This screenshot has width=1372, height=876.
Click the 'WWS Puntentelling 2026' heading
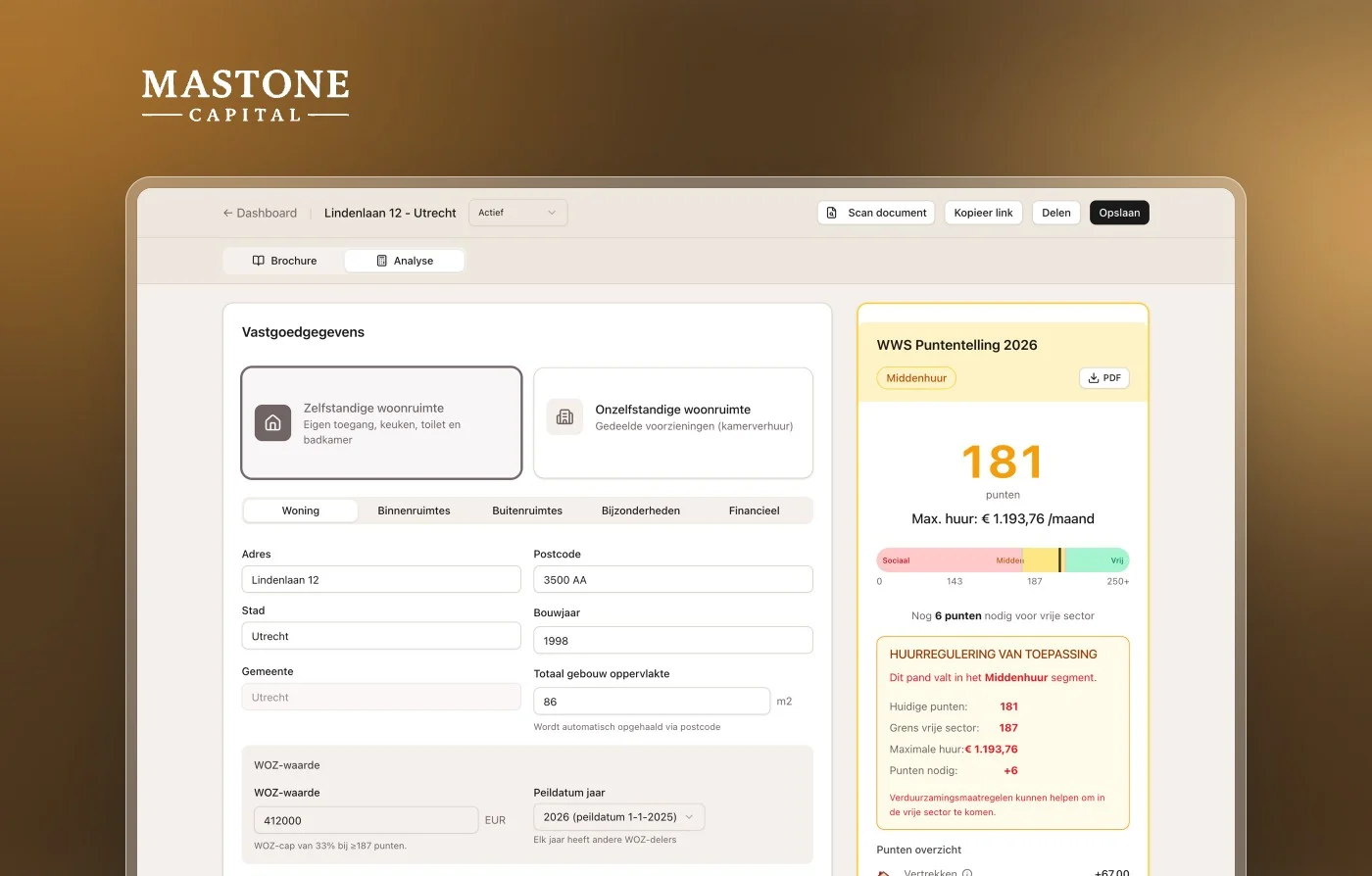coord(956,345)
